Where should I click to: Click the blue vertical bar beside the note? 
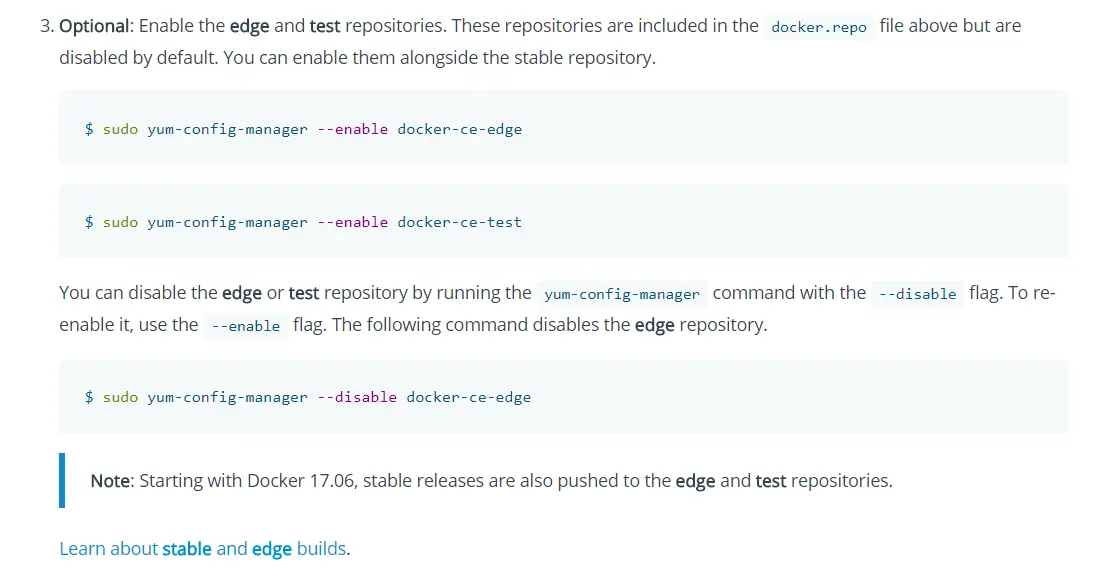pos(62,480)
